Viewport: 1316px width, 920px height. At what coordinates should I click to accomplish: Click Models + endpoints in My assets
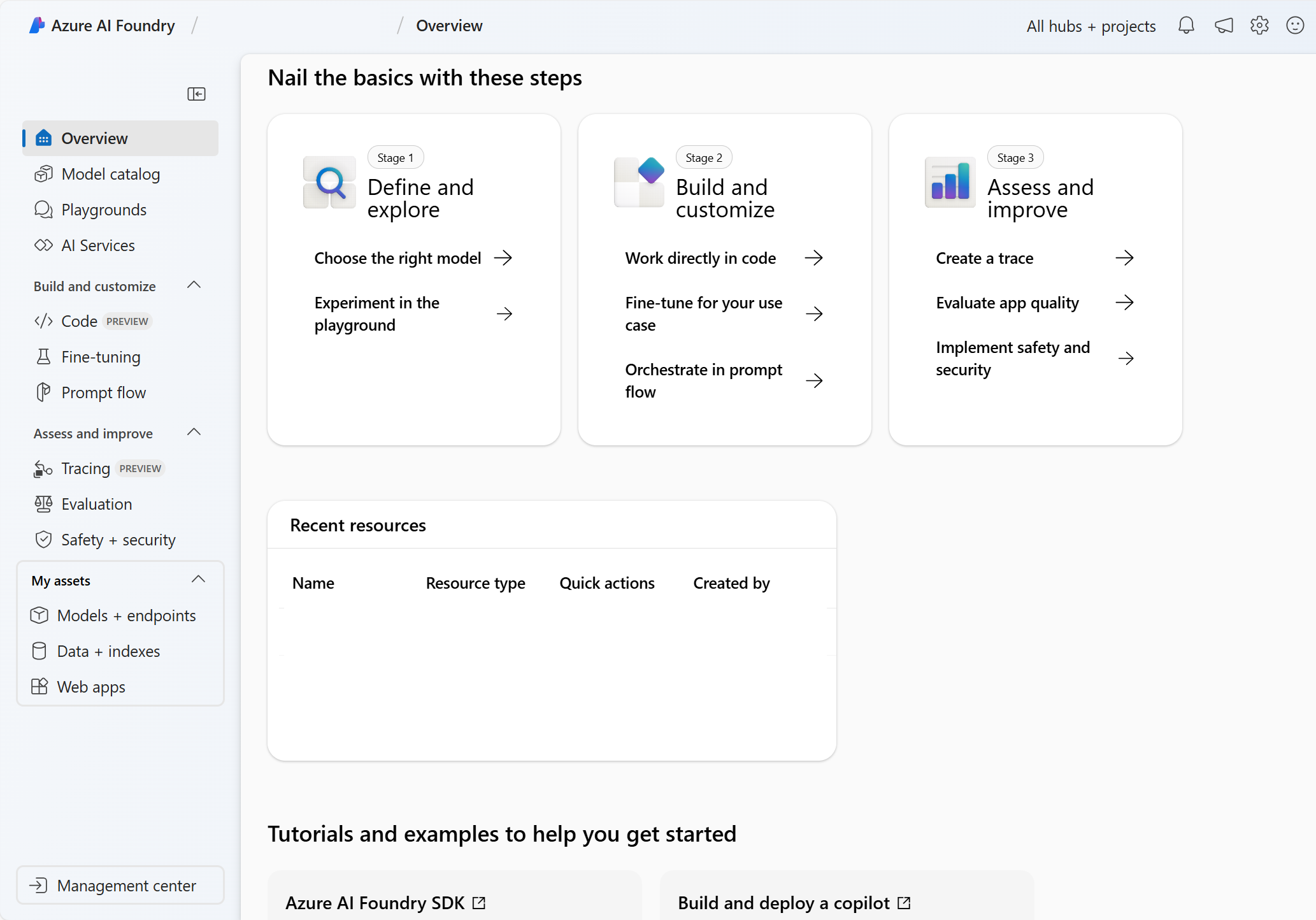pyautogui.click(x=127, y=615)
